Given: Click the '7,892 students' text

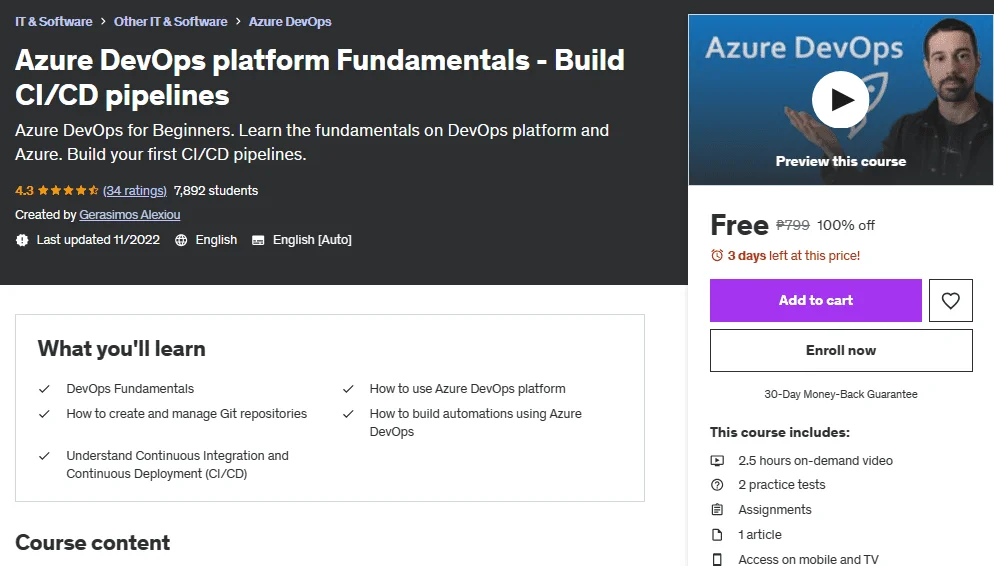Looking at the screenshot, I should click(216, 191).
